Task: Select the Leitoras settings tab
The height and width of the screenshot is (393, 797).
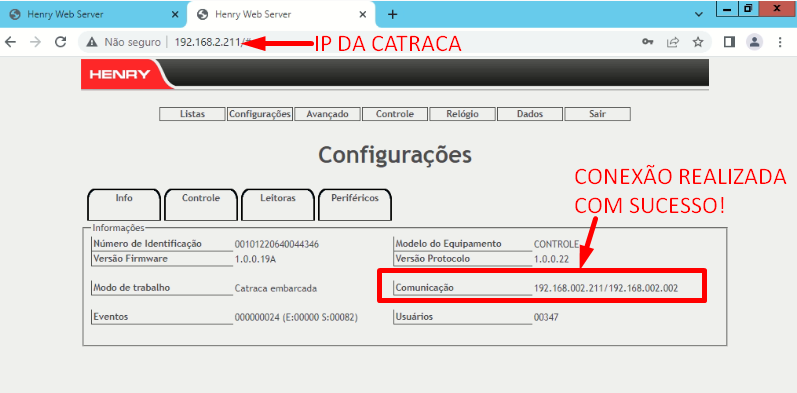Action: 278,204
